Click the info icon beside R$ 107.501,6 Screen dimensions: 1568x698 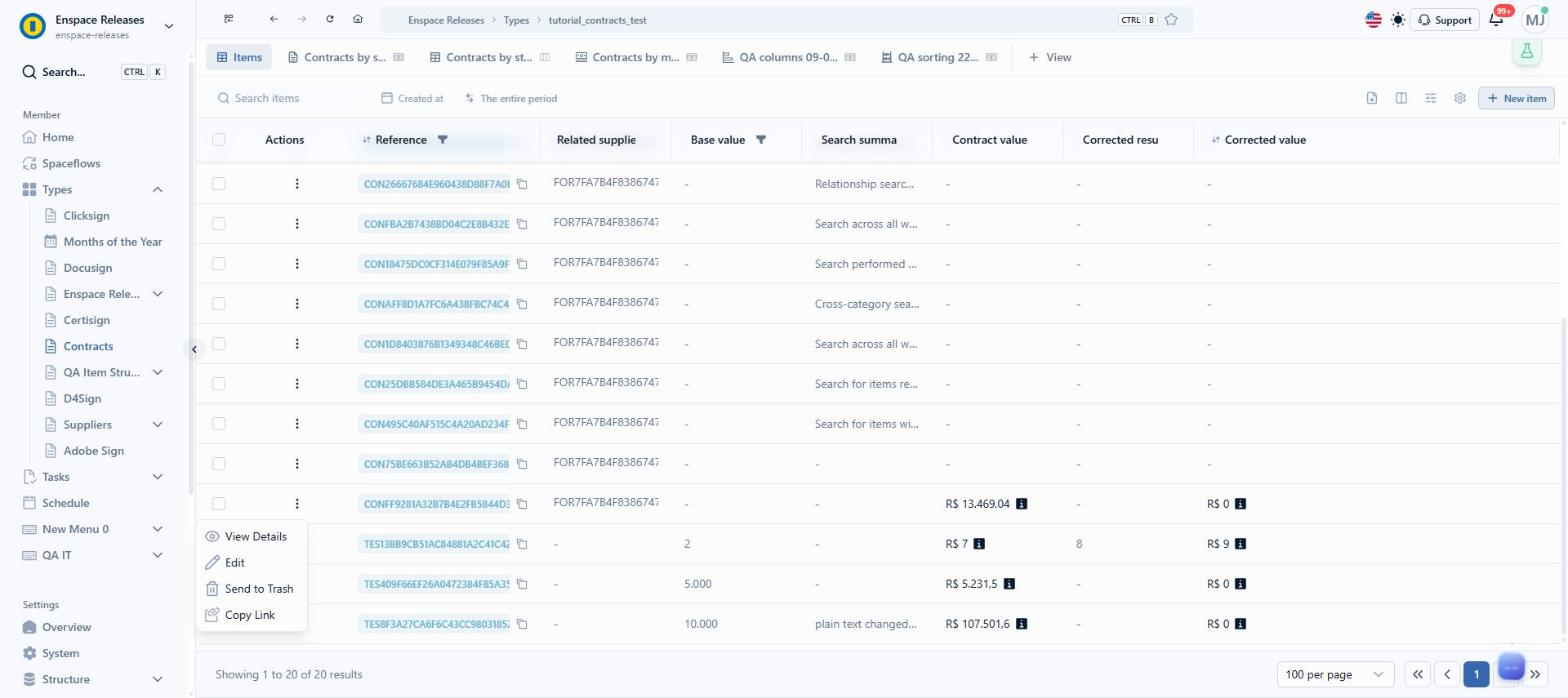1021,624
